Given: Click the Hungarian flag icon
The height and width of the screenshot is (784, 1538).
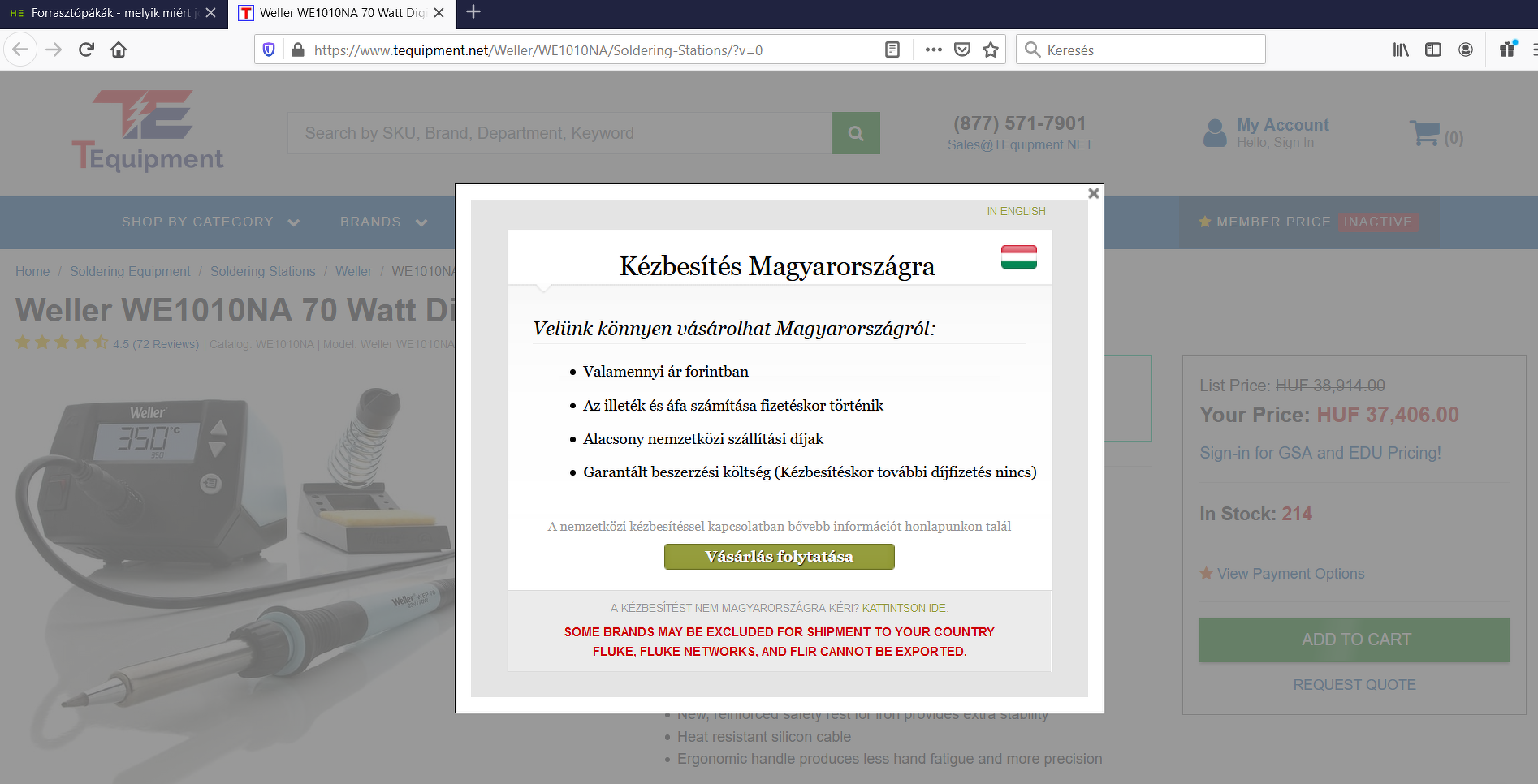Looking at the screenshot, I should tap(1019, 256).
